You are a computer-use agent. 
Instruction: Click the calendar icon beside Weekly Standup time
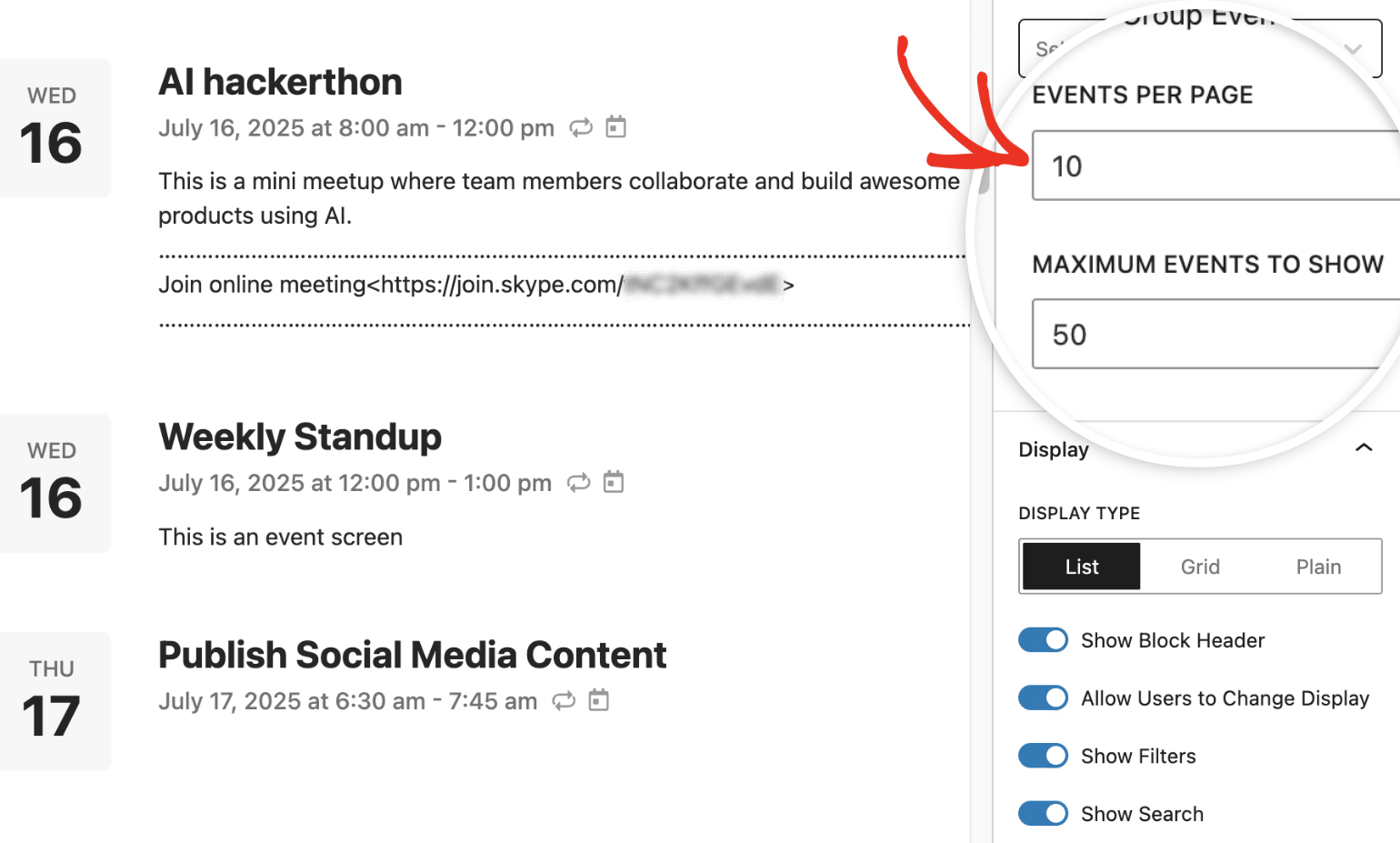tap(614, 481)
